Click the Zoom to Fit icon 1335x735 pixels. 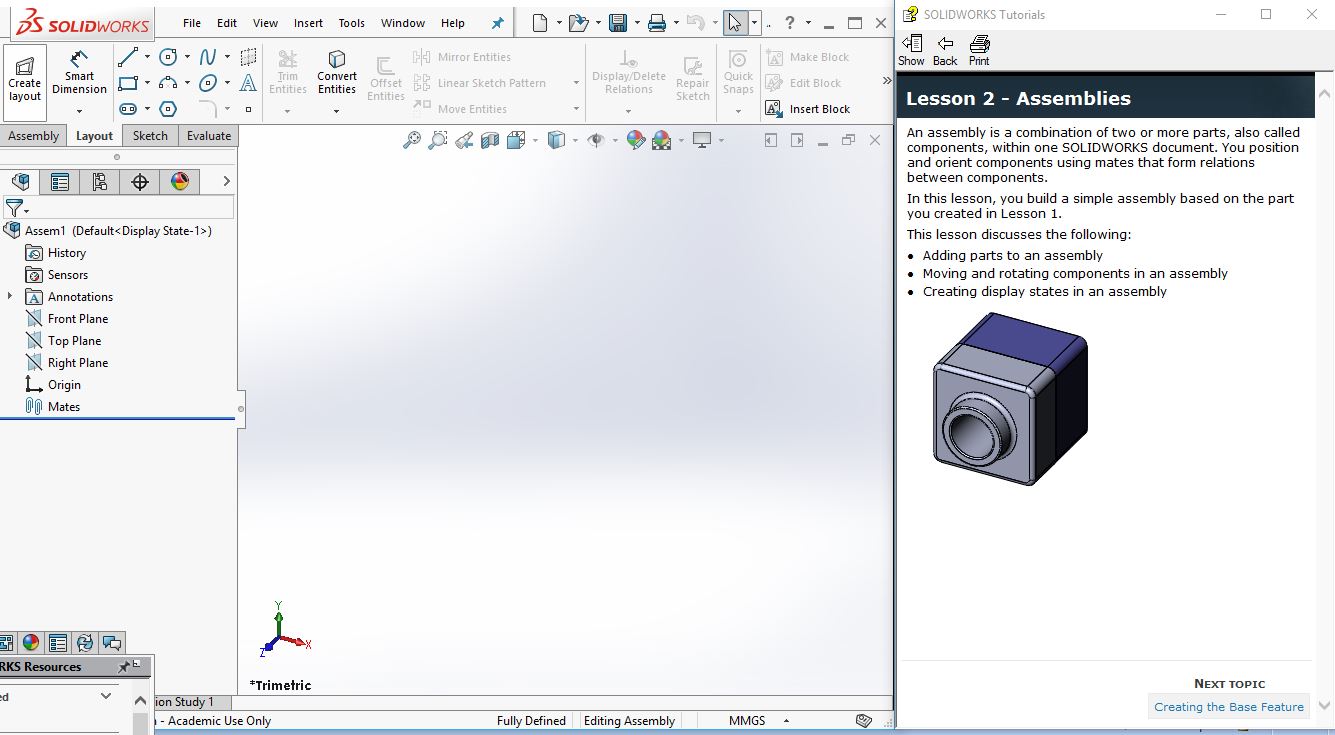click(x=412, y=141)
